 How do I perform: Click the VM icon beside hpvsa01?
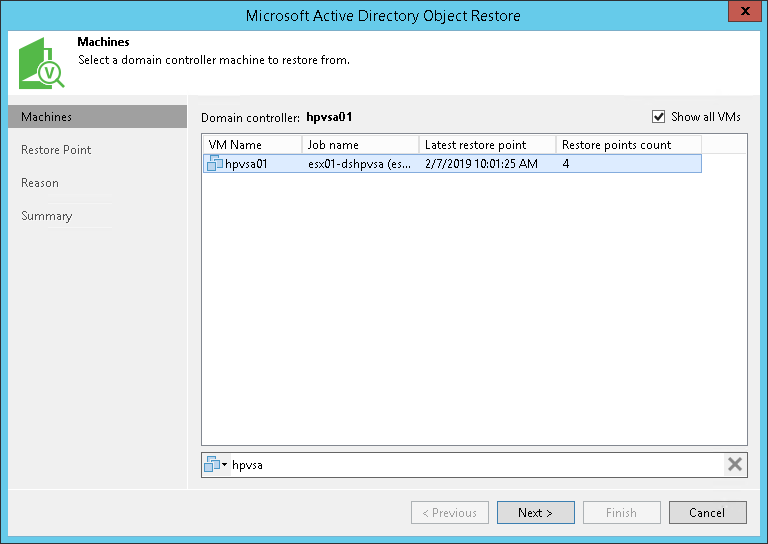(213, 163)
